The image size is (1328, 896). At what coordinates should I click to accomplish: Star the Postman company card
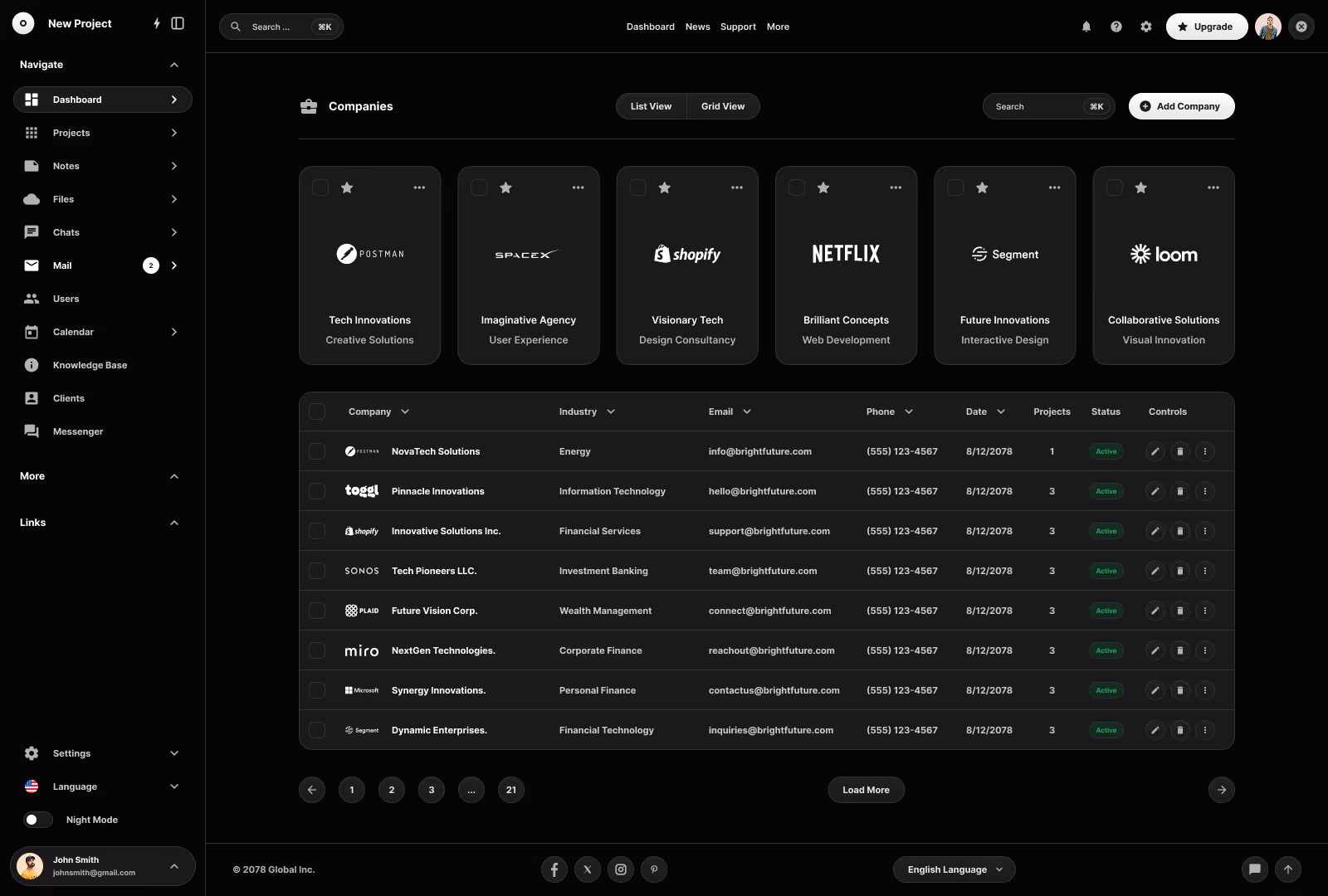[347, 187]
